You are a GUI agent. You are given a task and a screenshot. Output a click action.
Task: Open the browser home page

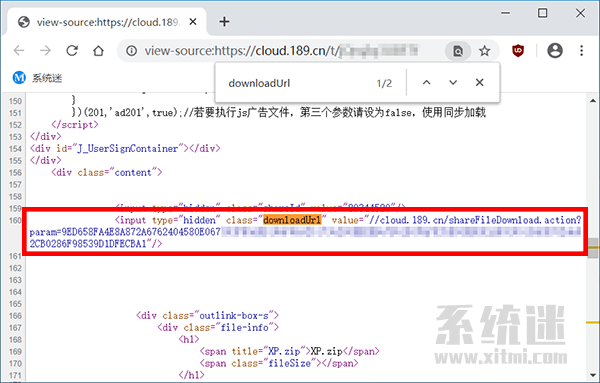pos(98,51)
